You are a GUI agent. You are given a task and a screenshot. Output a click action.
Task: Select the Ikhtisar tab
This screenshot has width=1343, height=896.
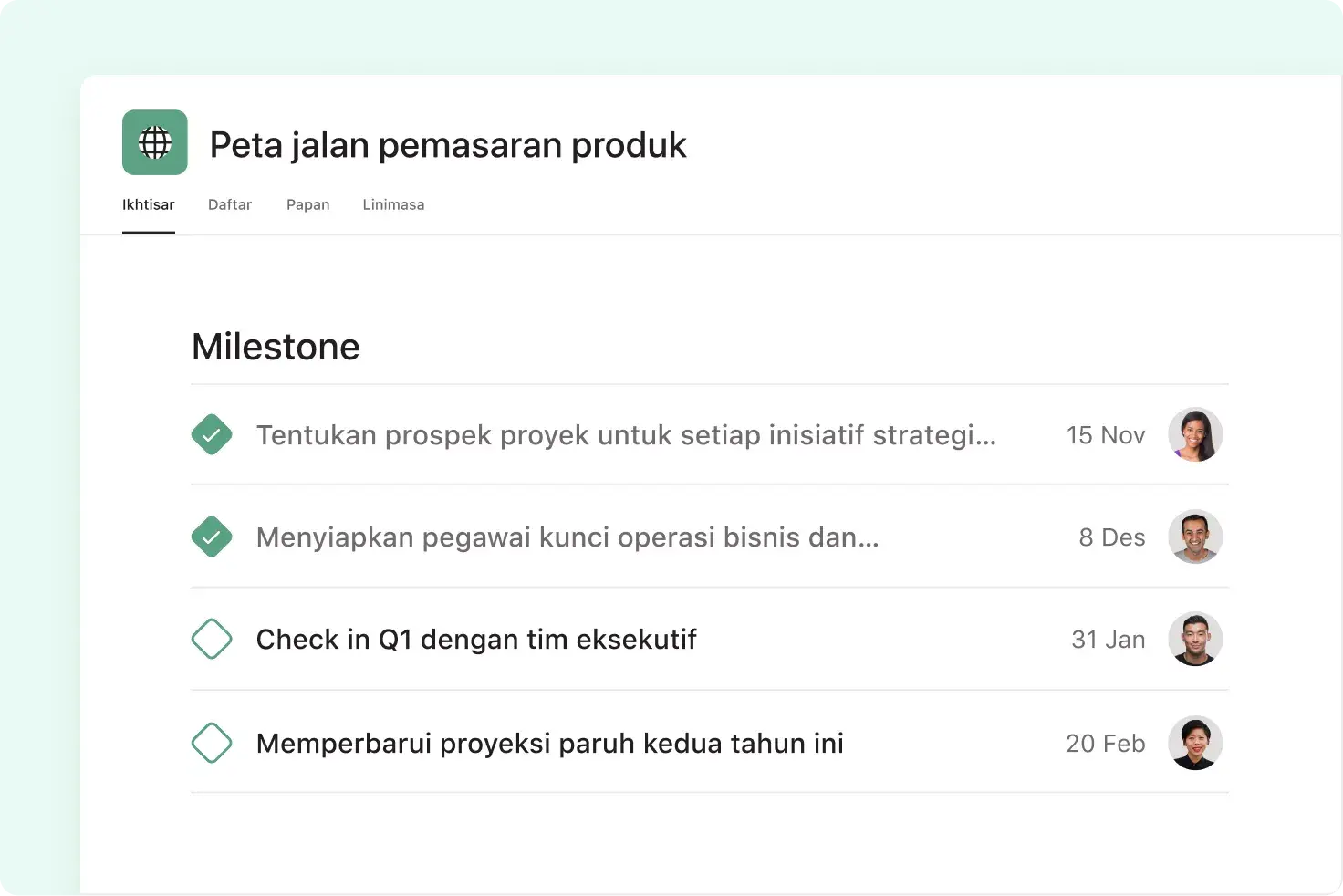tap(148, 204)
